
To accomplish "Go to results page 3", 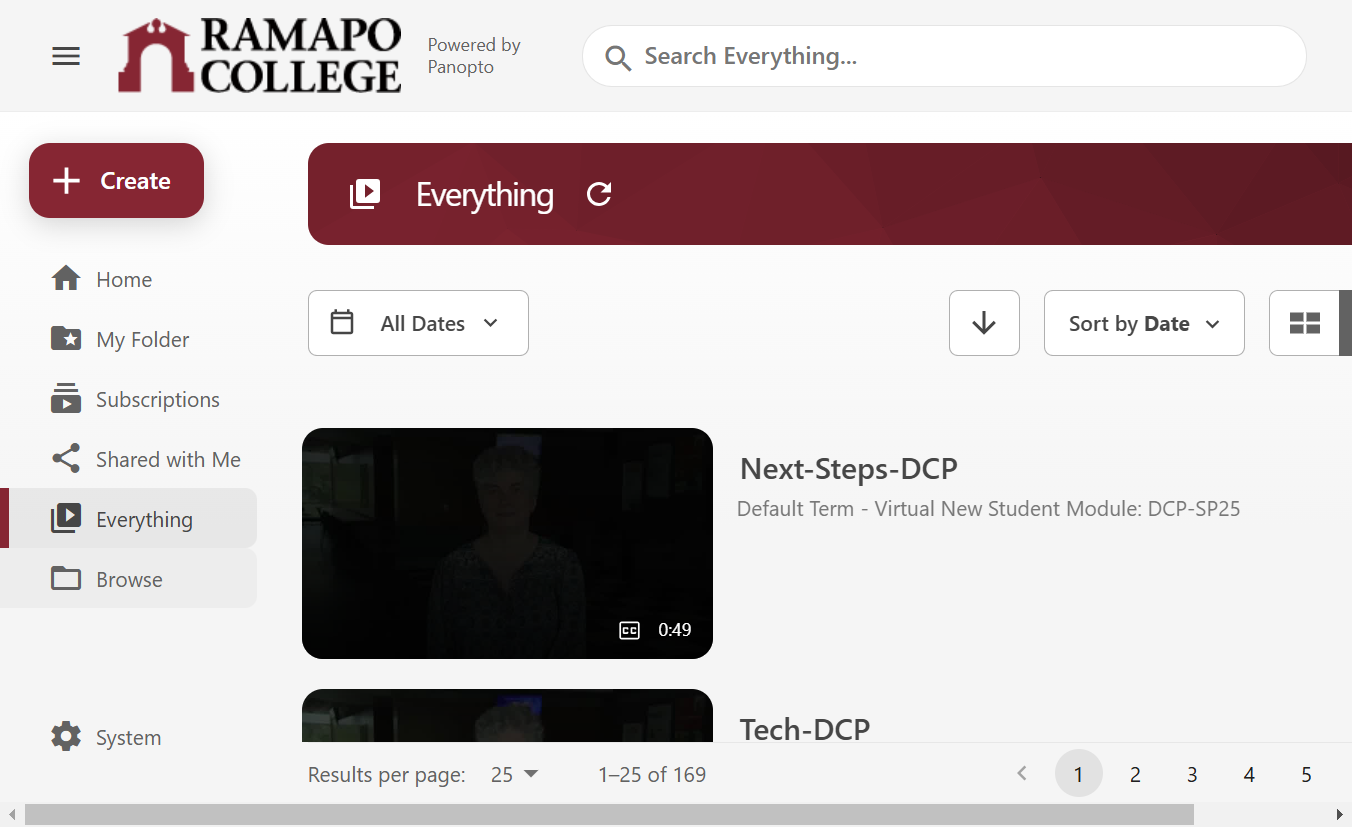I will (1192, 775).
